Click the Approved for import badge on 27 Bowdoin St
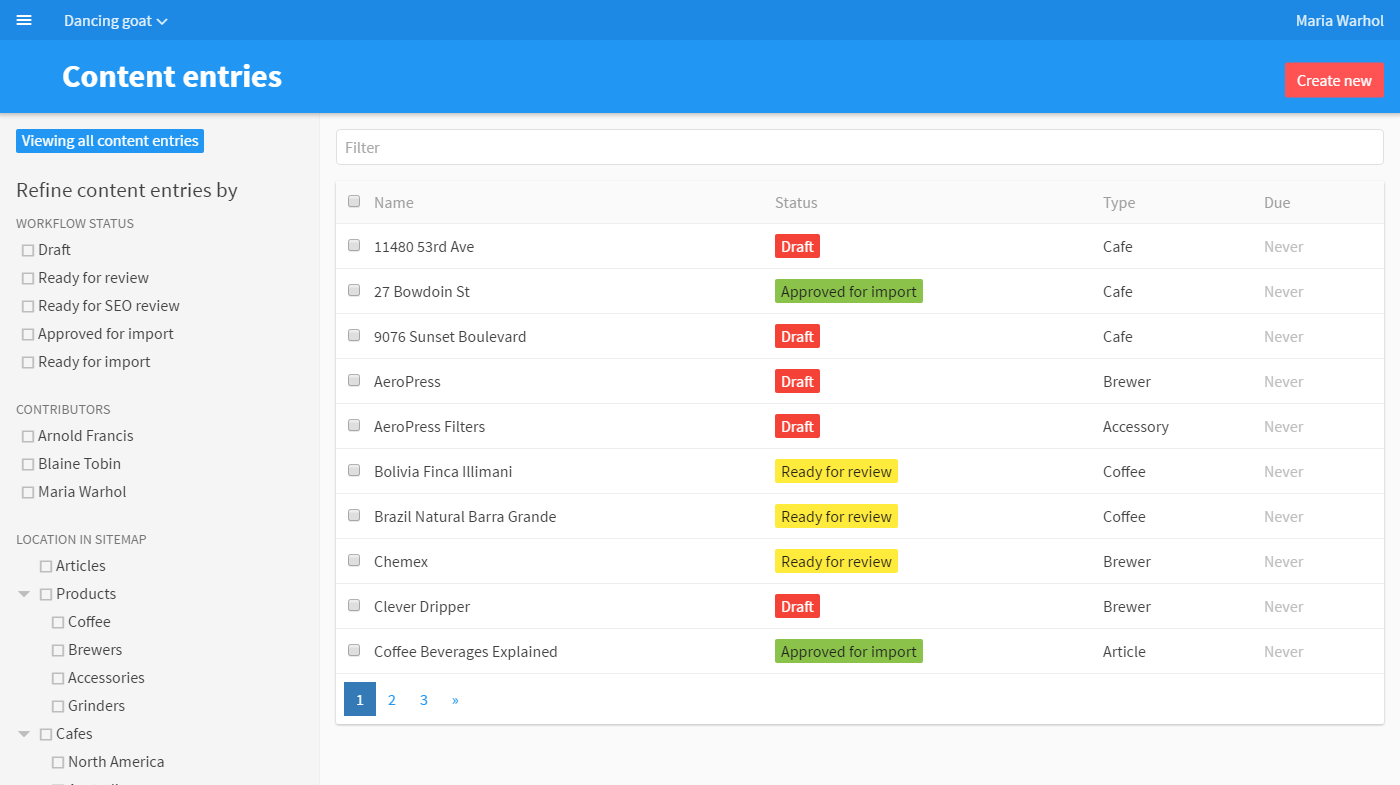 coord(848,292)
